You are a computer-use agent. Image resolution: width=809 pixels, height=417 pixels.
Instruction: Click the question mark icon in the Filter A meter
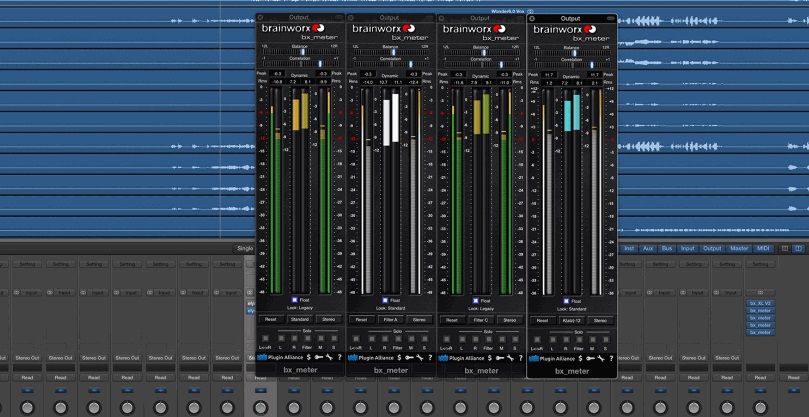[430, 356]
